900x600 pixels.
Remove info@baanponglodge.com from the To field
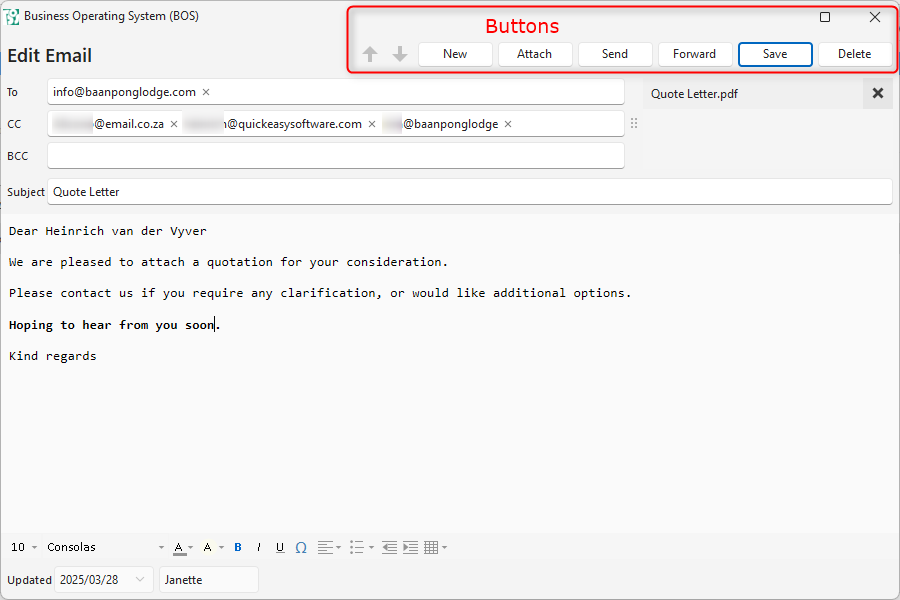pos(206,92)
